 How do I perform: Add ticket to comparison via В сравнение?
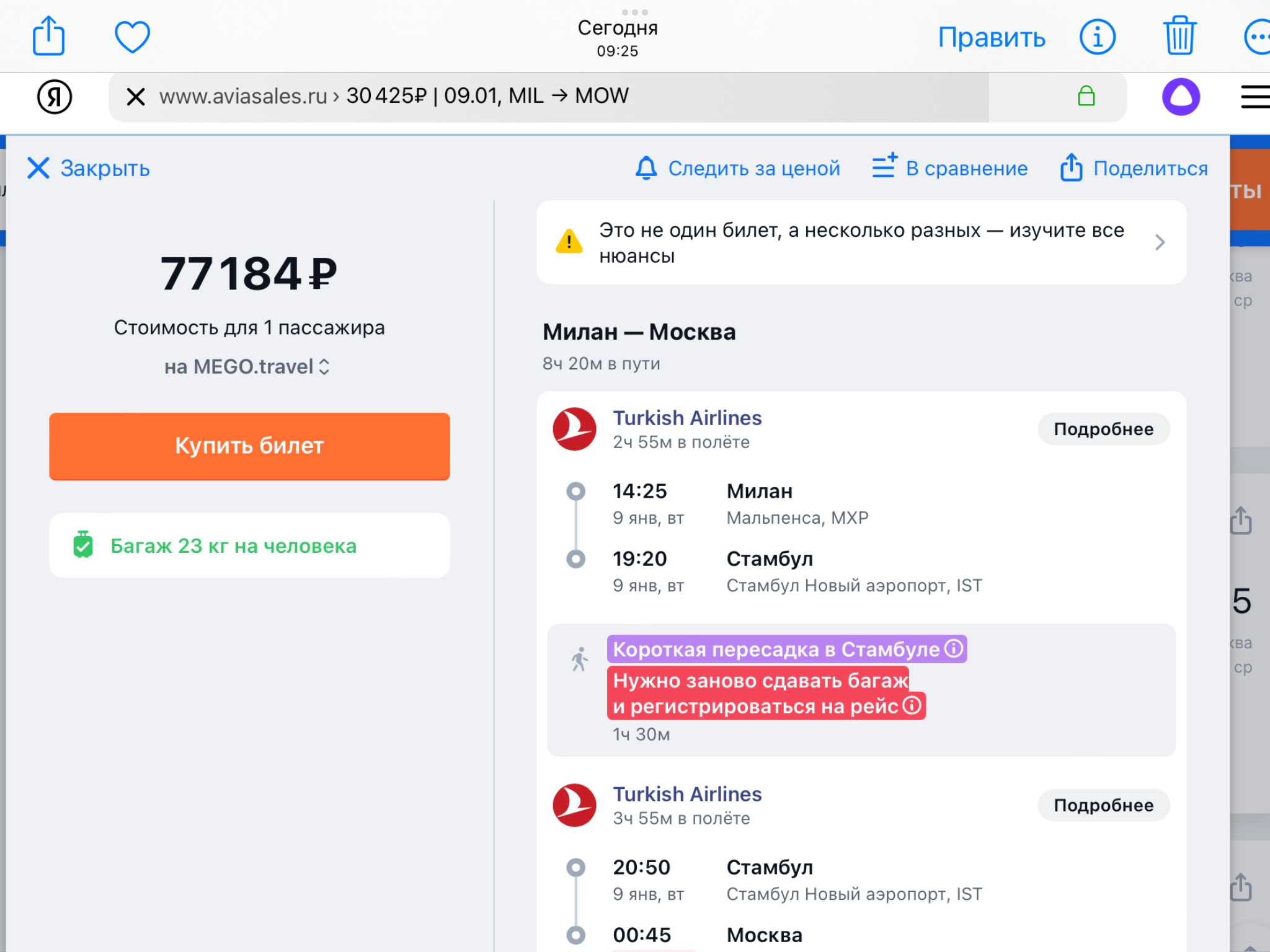(950, 167)
